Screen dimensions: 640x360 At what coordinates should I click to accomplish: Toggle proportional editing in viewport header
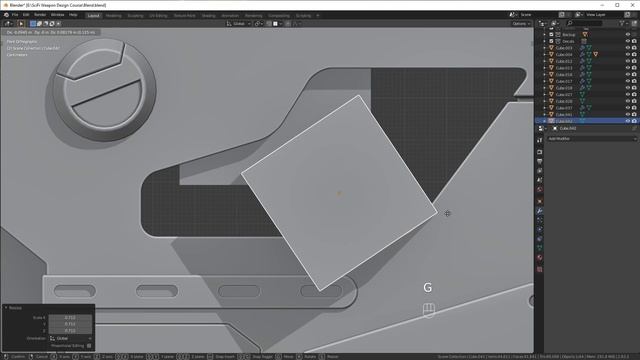tap(288, 24)
